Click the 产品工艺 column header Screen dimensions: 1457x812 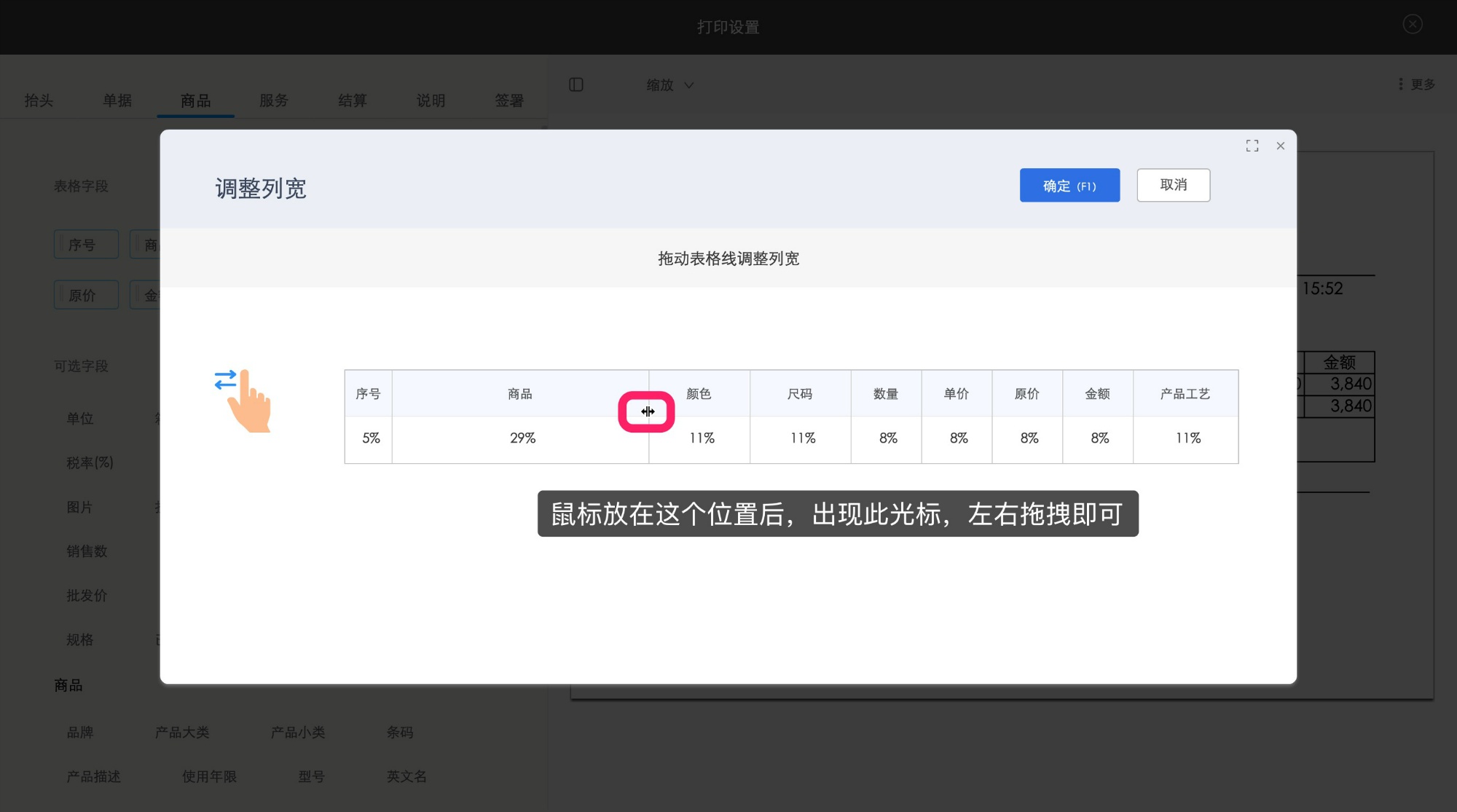(1186, 394)
